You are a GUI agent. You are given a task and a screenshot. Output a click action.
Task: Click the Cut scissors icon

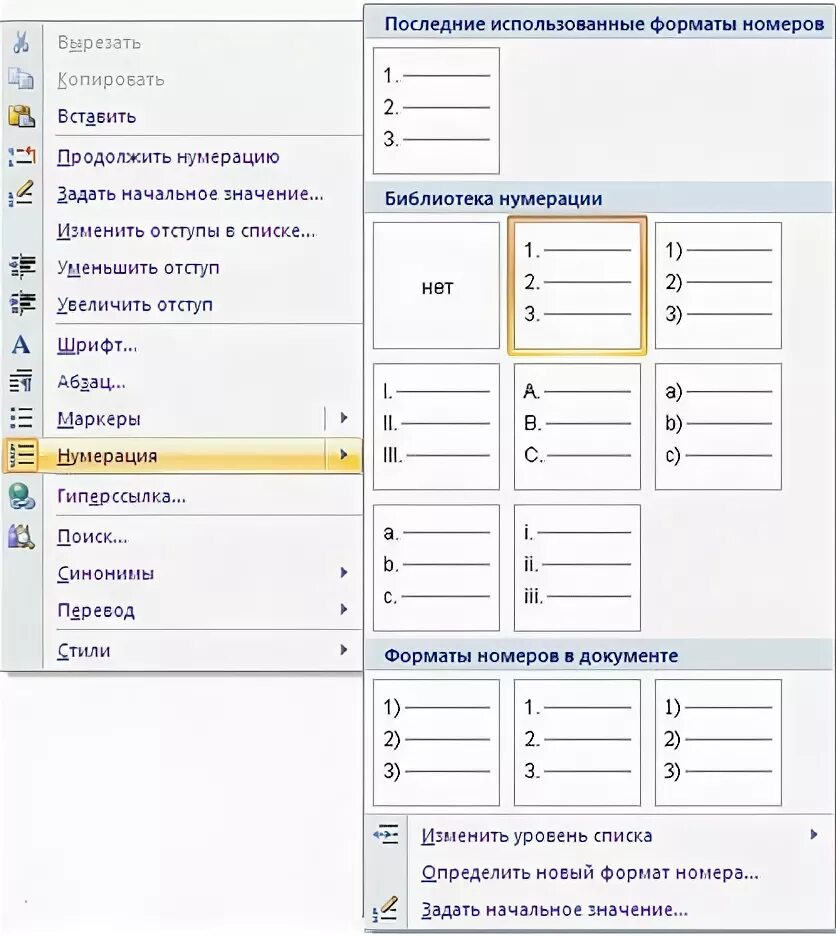click(21, 42)
